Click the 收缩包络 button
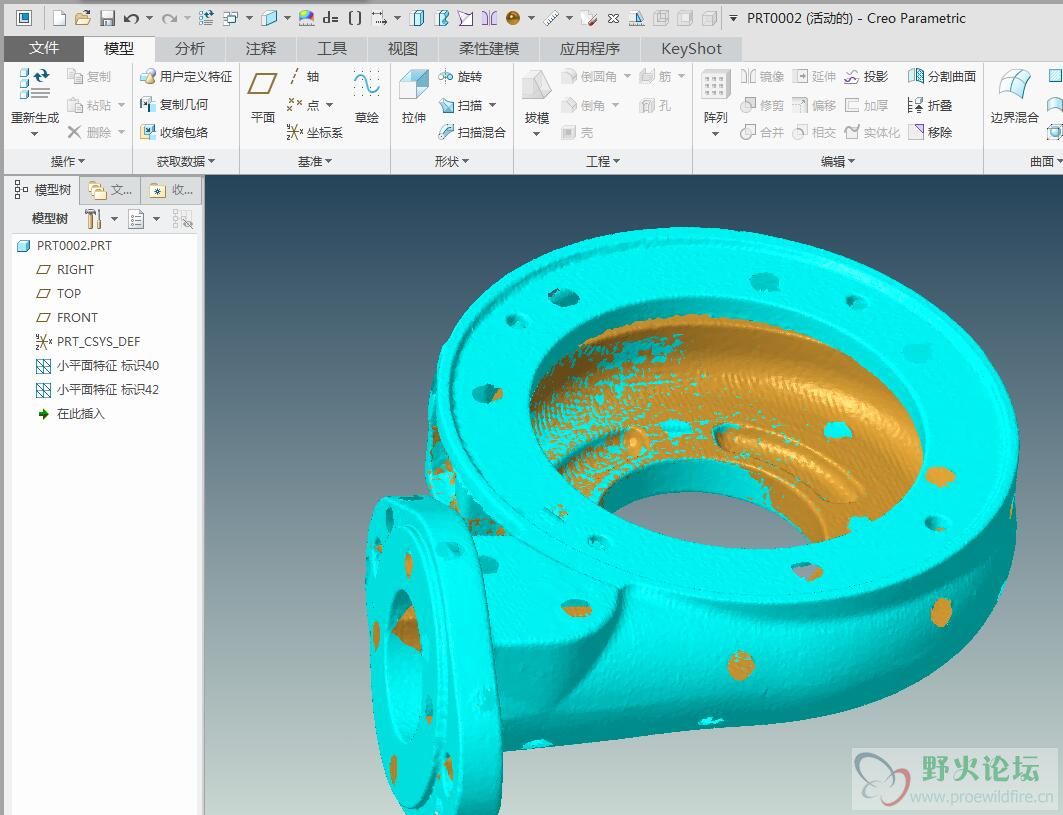The width and height of the screenshot is (1063, 815). point(175,132)
